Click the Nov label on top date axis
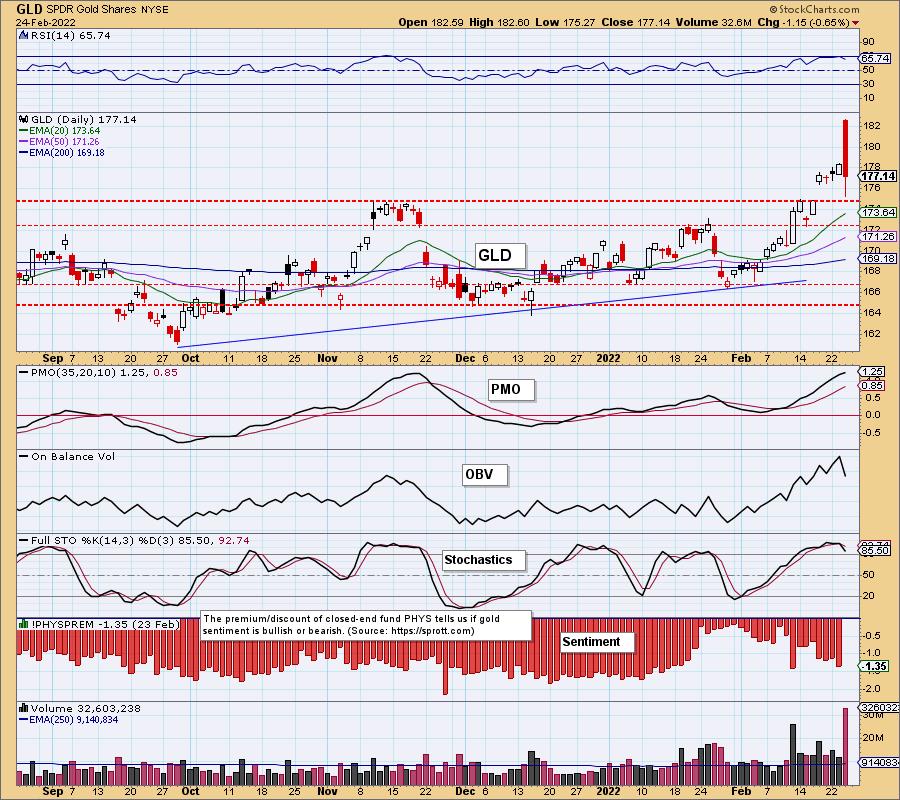 coord(327,358)
